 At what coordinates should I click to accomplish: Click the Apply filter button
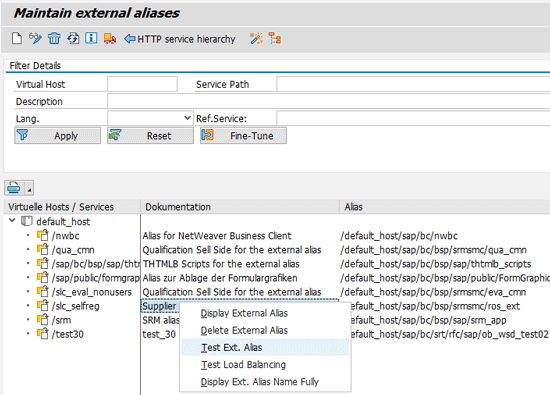pos(58,135)
